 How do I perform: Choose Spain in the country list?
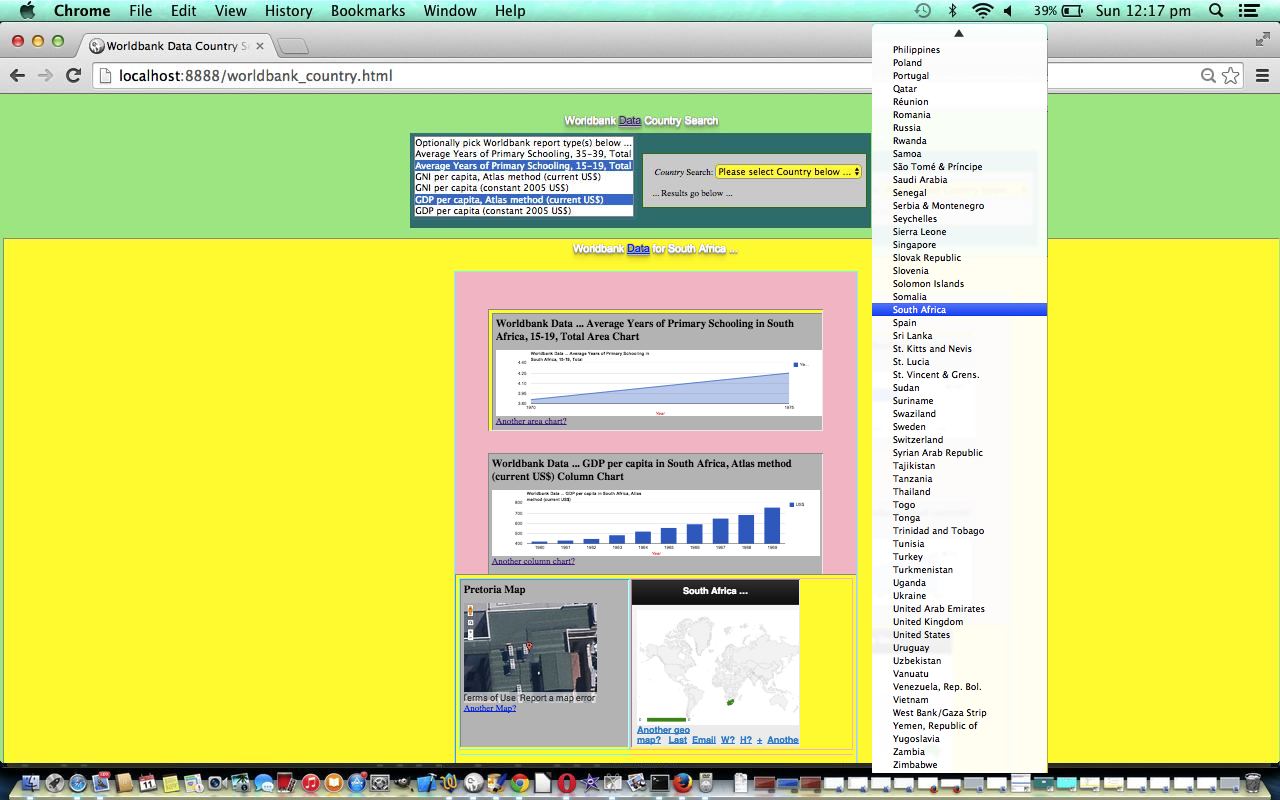[x=959, y=323]
